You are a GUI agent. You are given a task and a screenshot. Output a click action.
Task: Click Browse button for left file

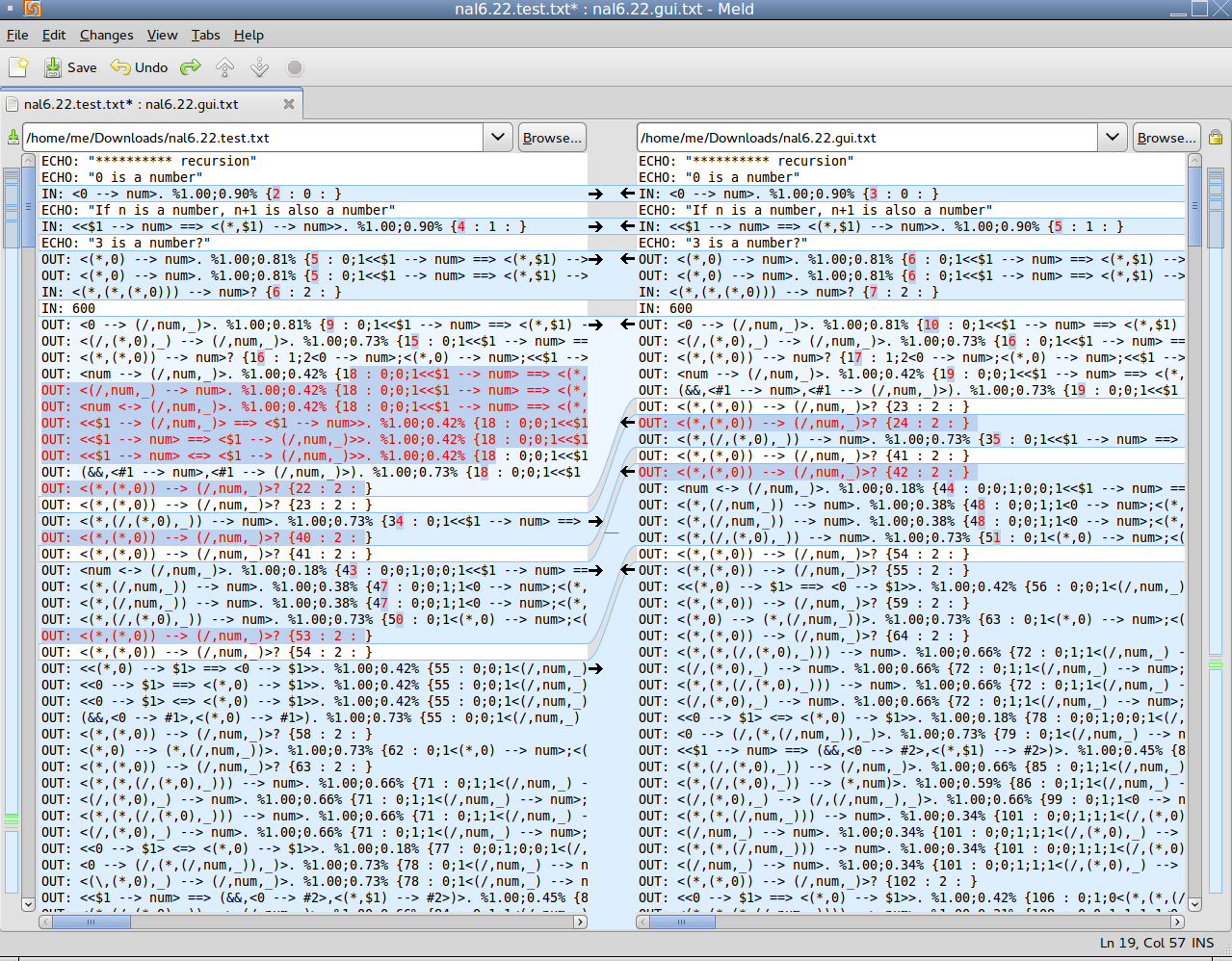point(552,138)
